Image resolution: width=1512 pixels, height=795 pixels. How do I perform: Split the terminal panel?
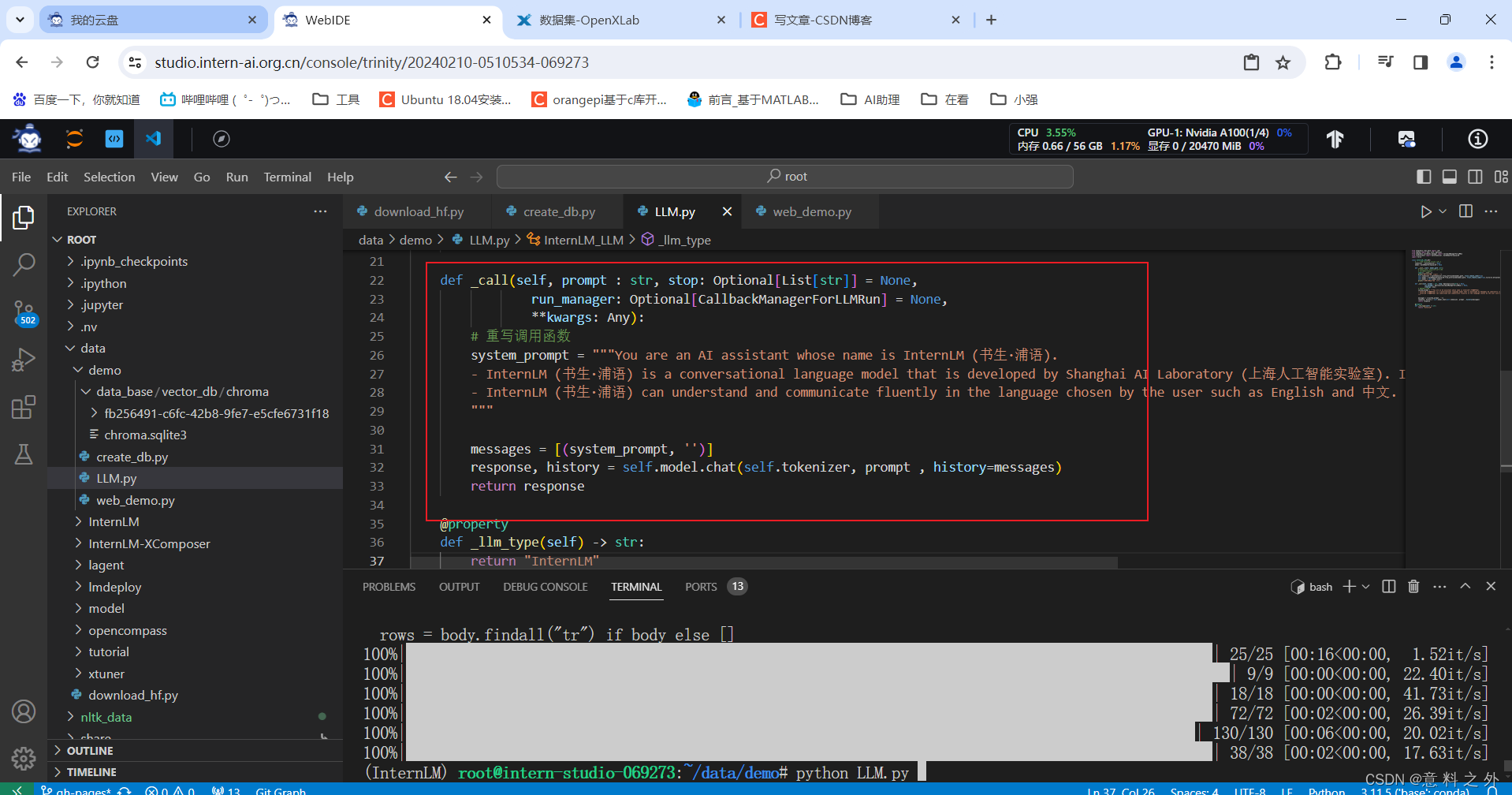pyautogui.click(x=1389, y=586)
